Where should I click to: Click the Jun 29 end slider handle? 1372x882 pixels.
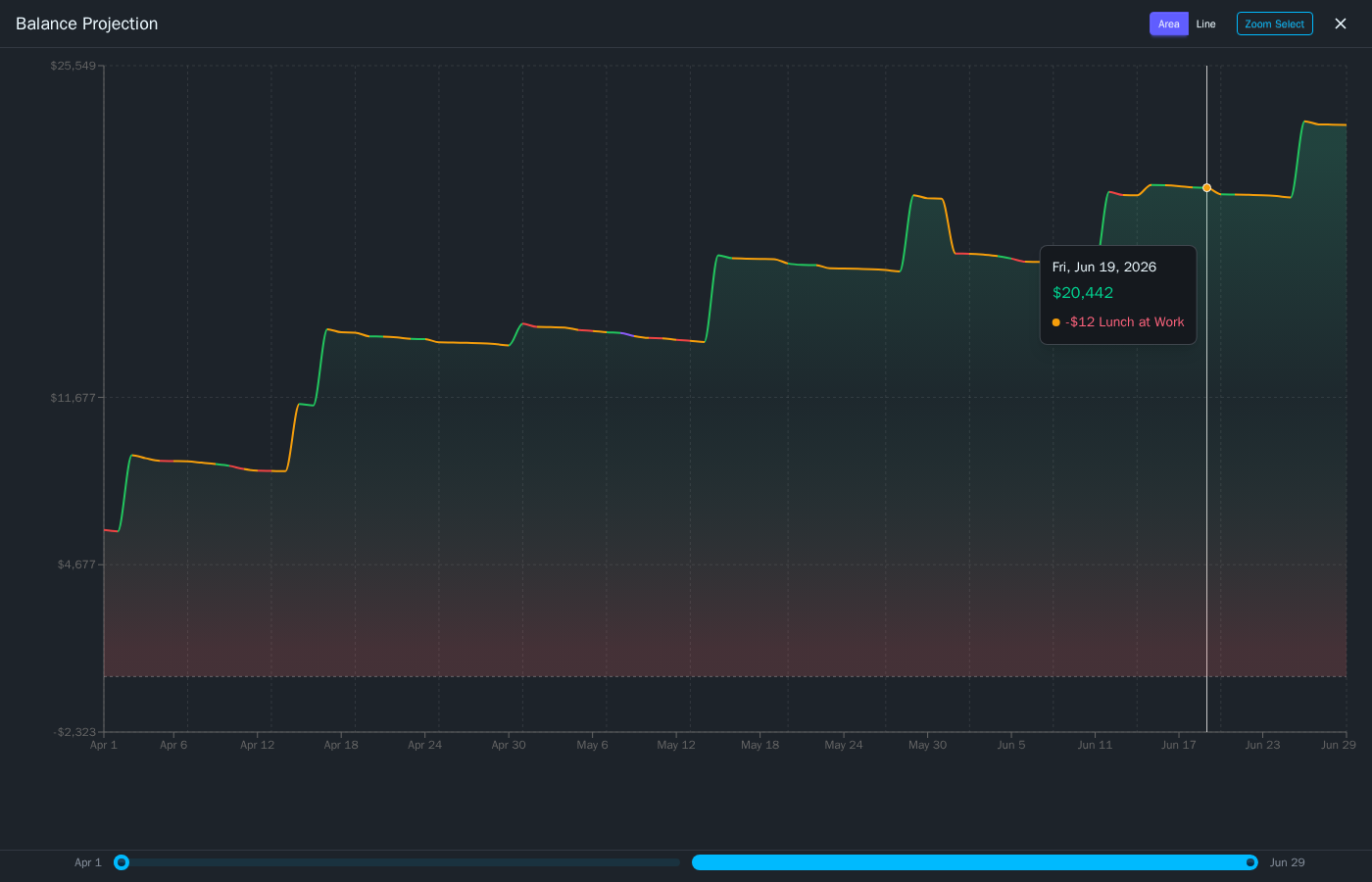[x=1250, y=862]
